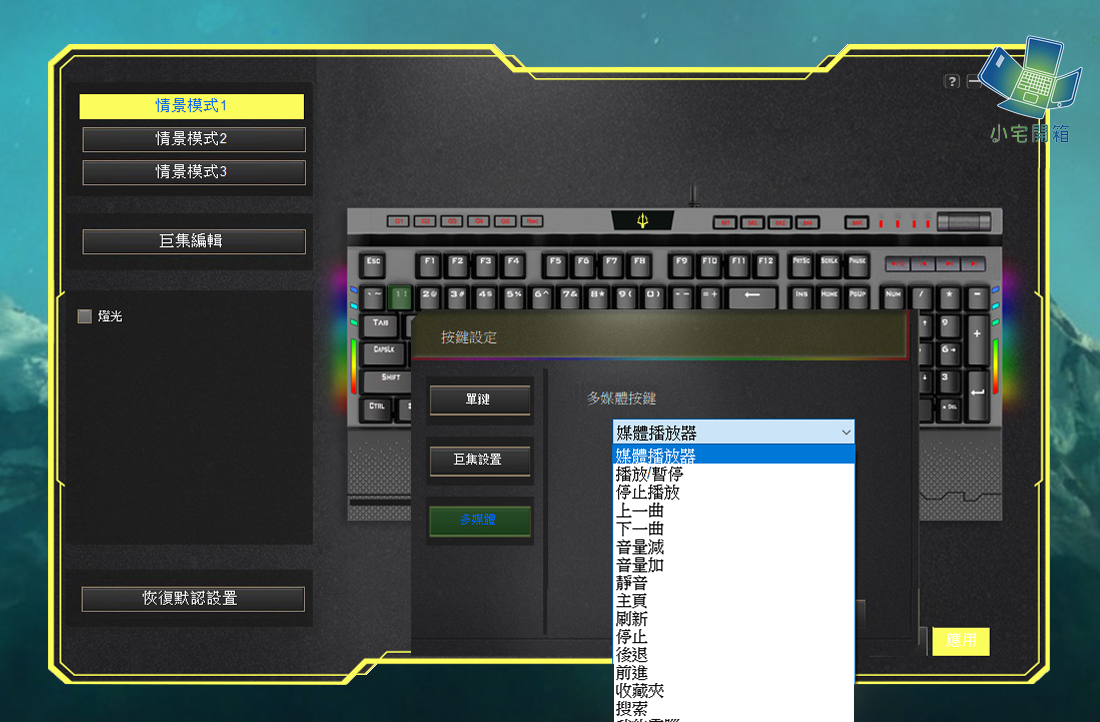The image size is (1100, 722).
Task: Choose 刷新 from the list
Action: [733, 619]
